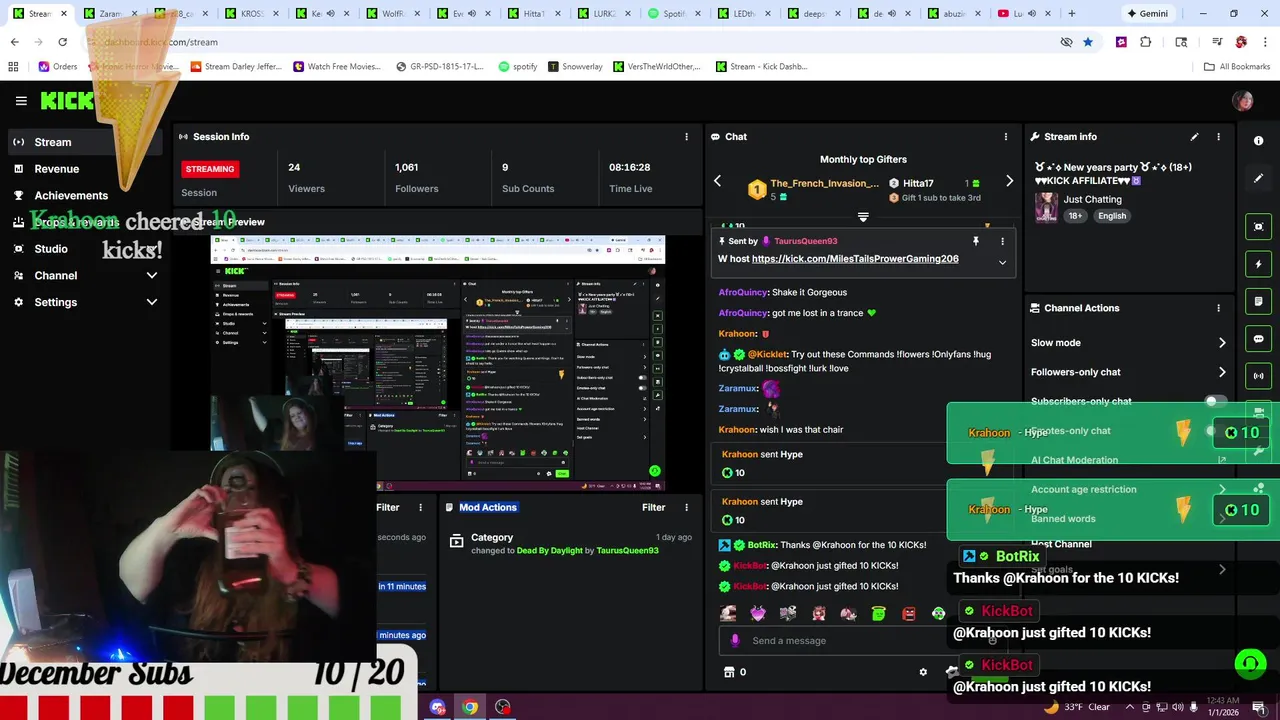This screenshot has width=1280, height=720.
Task: Toggle the broadcast signal widget icon
Action: coord(1259,376)
